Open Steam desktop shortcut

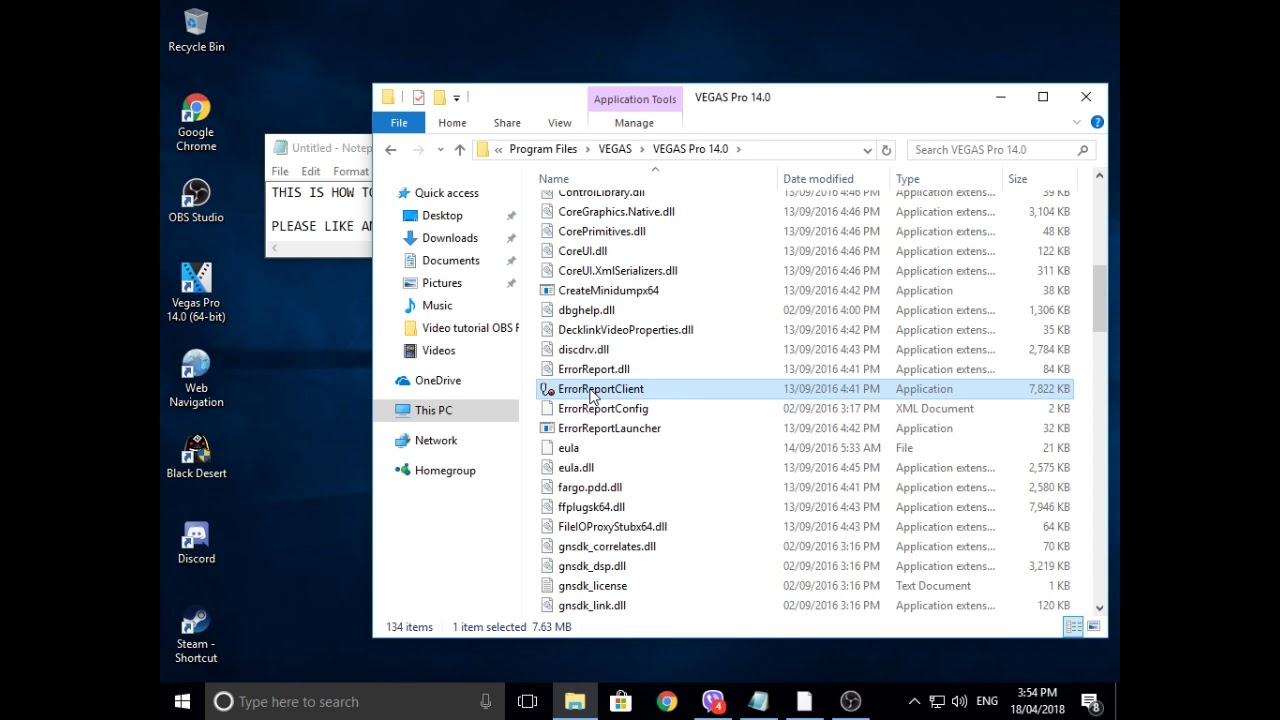pyautogui.click(x=196, y=634)
